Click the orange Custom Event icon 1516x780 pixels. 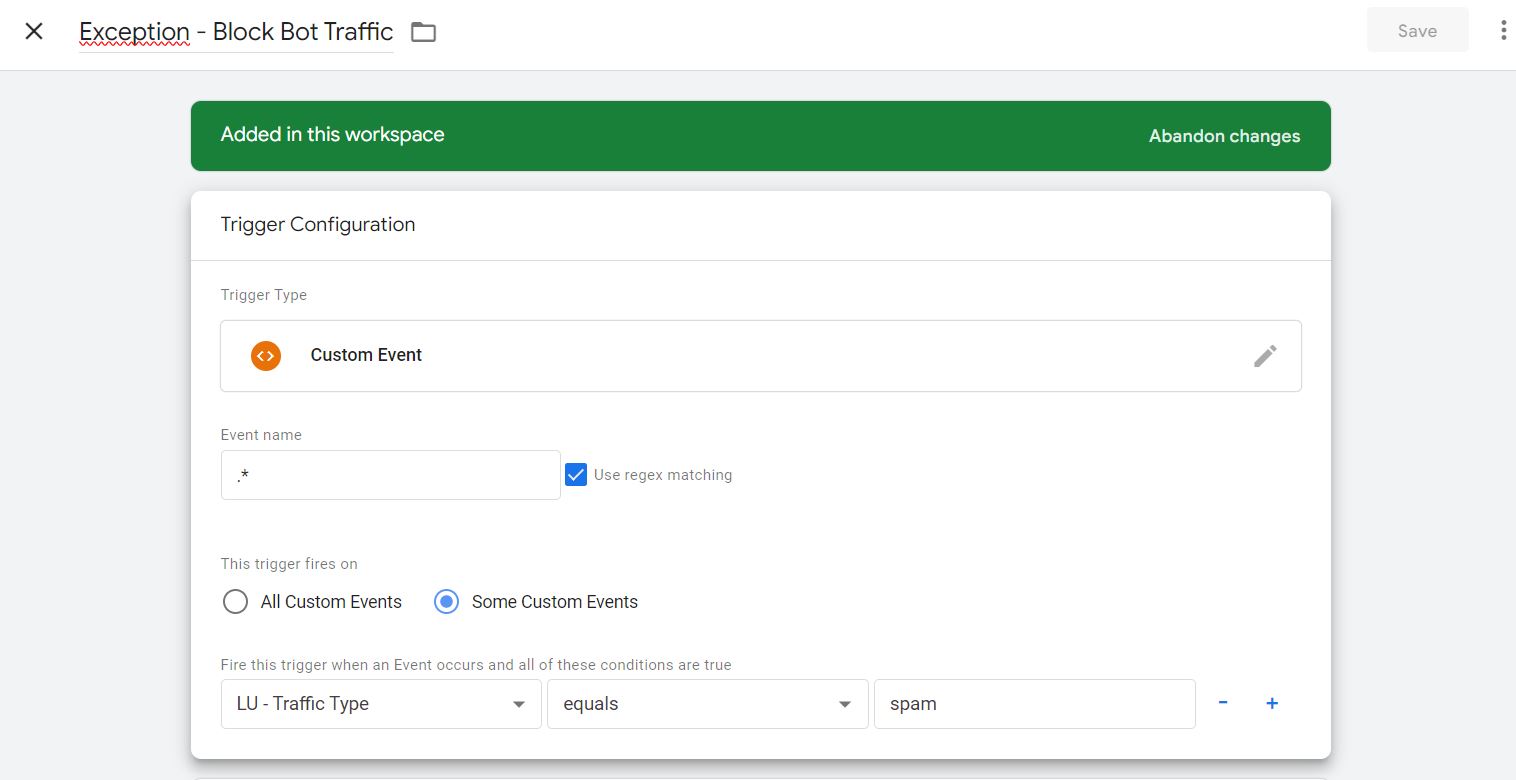[266, 355]
